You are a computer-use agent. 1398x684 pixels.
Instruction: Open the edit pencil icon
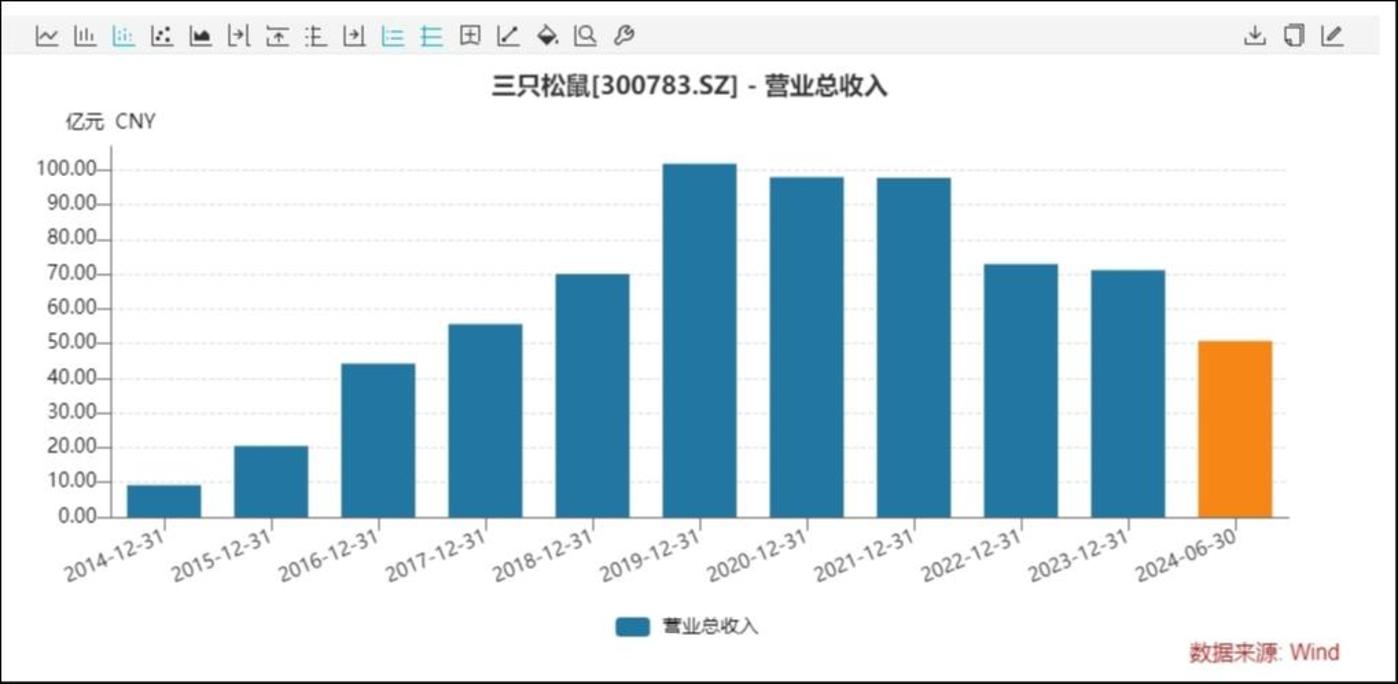pyautogui.click(x=1332, y=36)
